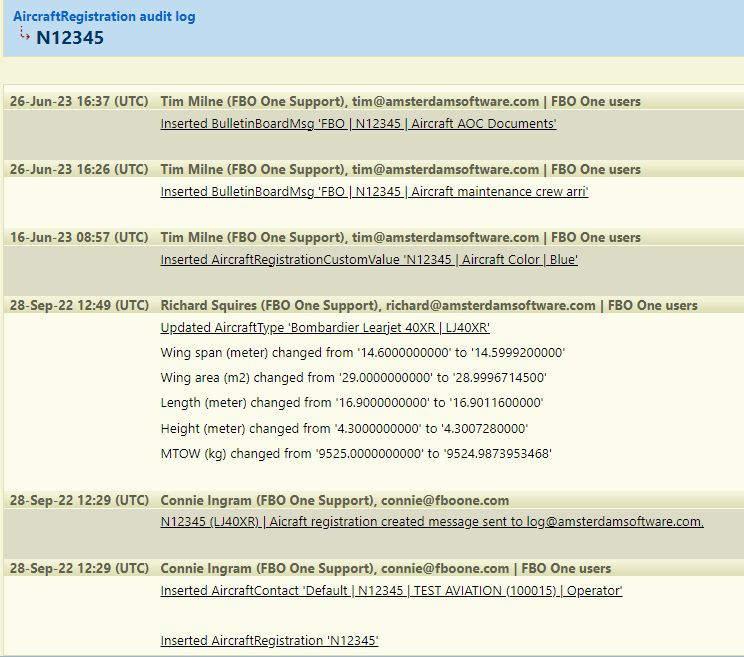Open the Aicraft registration created message sent link
This screenshot has height=657, width=744.
tap(432, 522)
